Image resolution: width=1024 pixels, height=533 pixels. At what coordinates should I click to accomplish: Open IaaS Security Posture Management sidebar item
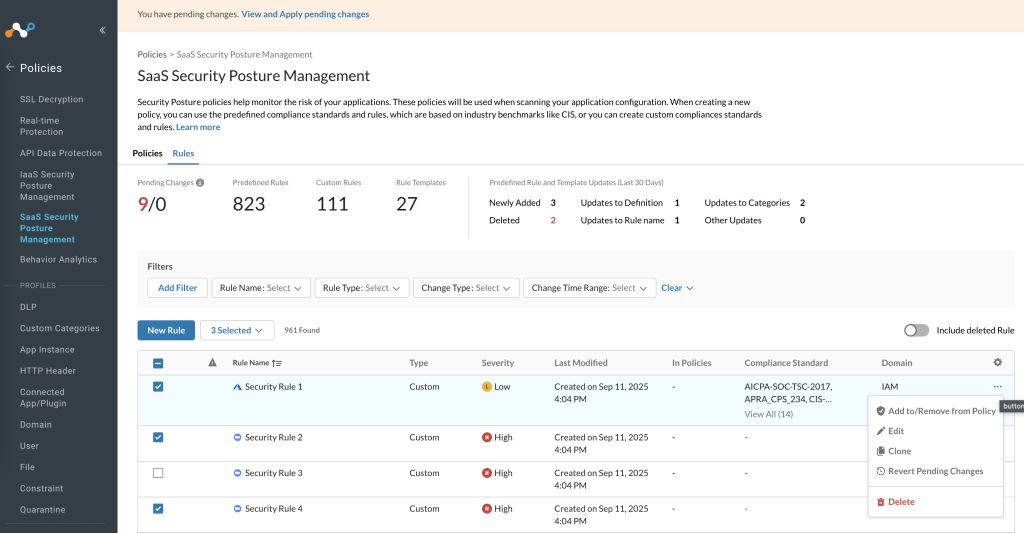click(x=47, y=186)
